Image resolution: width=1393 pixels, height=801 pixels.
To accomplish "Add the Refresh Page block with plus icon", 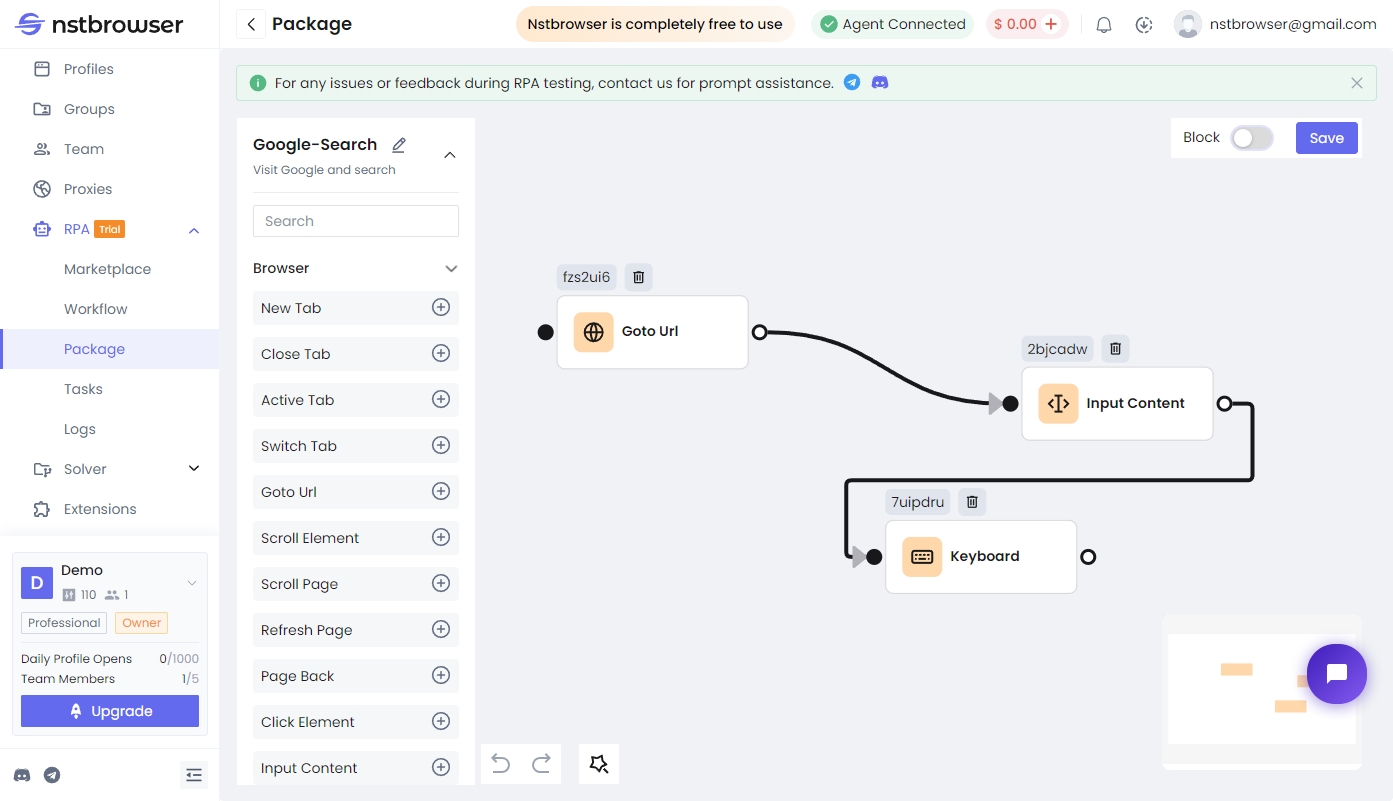I will pos(441,629).
